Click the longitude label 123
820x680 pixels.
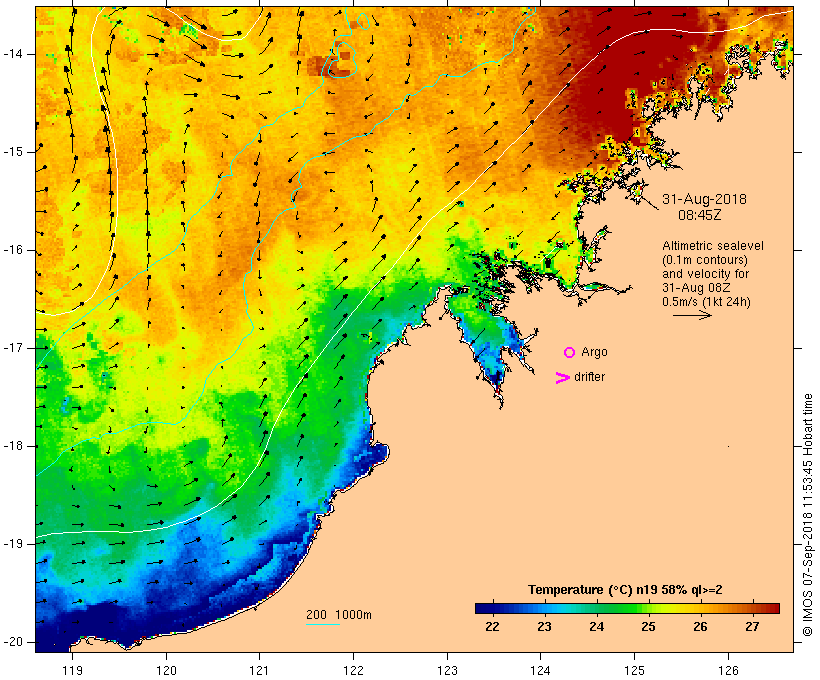tap(447, 670)
